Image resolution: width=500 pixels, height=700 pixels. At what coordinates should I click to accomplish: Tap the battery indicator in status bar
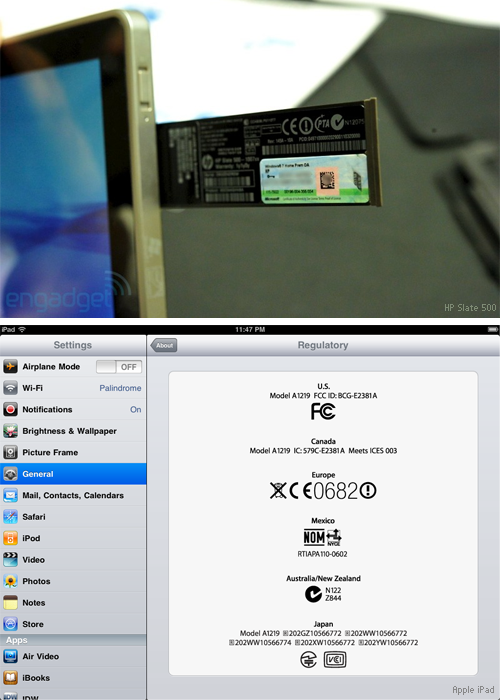click(492, 329)
